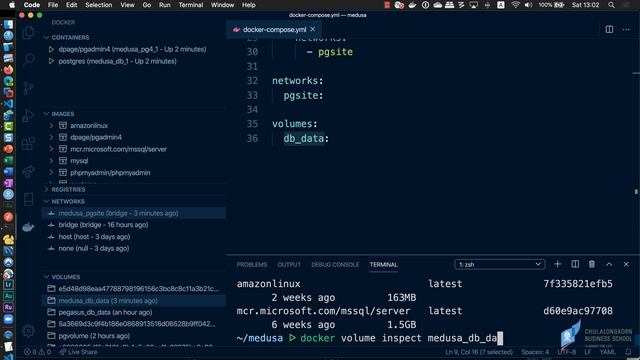
Task: Open the Selection menu
Action: point(98,5)
